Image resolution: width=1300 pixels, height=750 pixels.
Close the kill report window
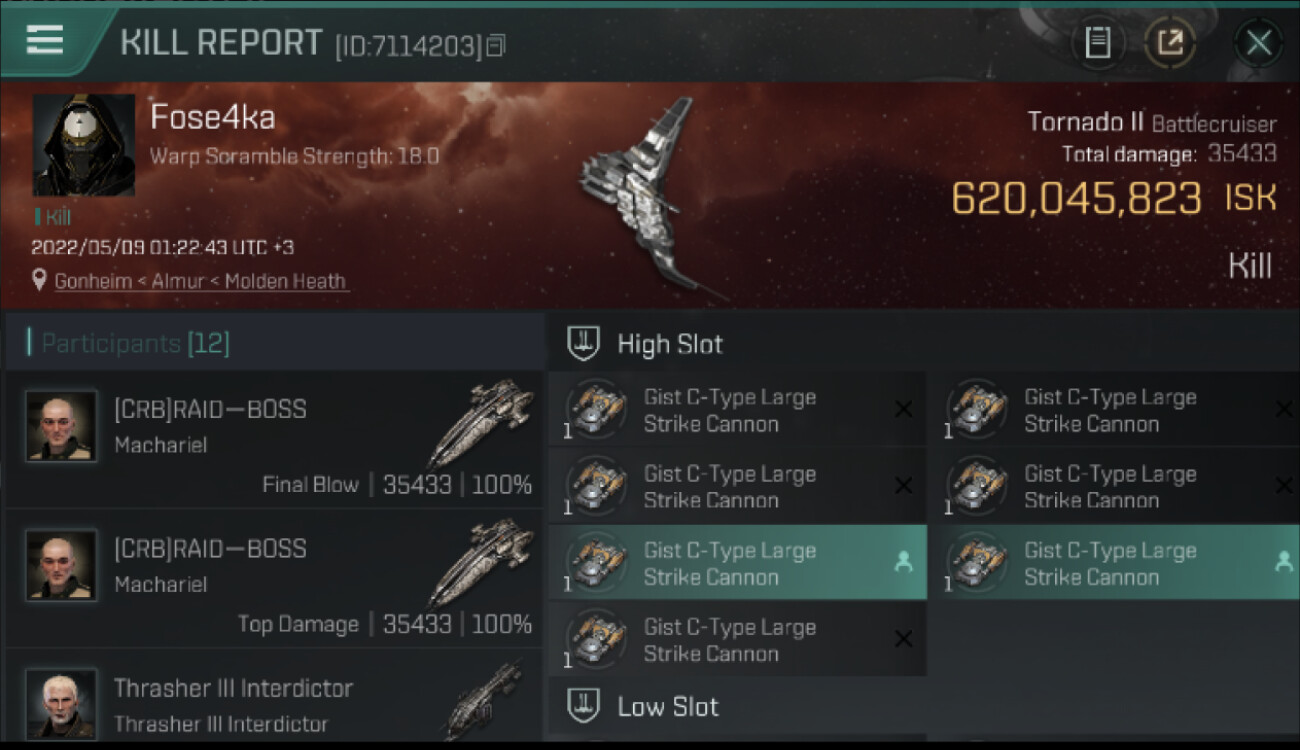pos(1258,43)
